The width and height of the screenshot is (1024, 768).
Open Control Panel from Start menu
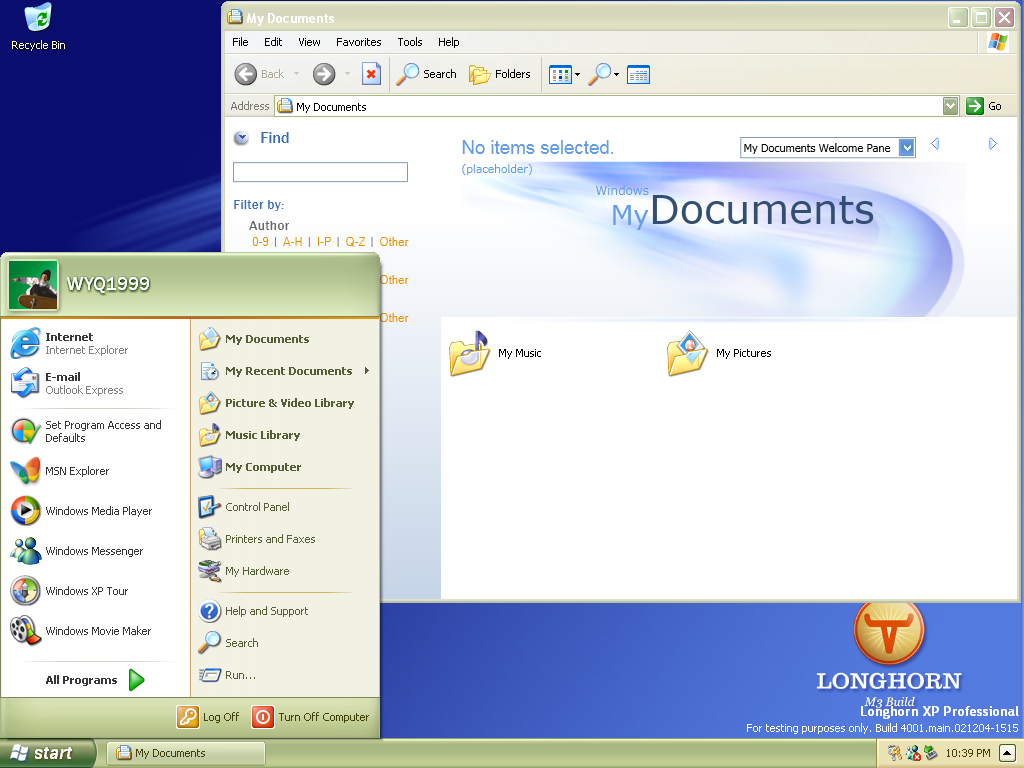pyautogui.click(x=256, y=507)
